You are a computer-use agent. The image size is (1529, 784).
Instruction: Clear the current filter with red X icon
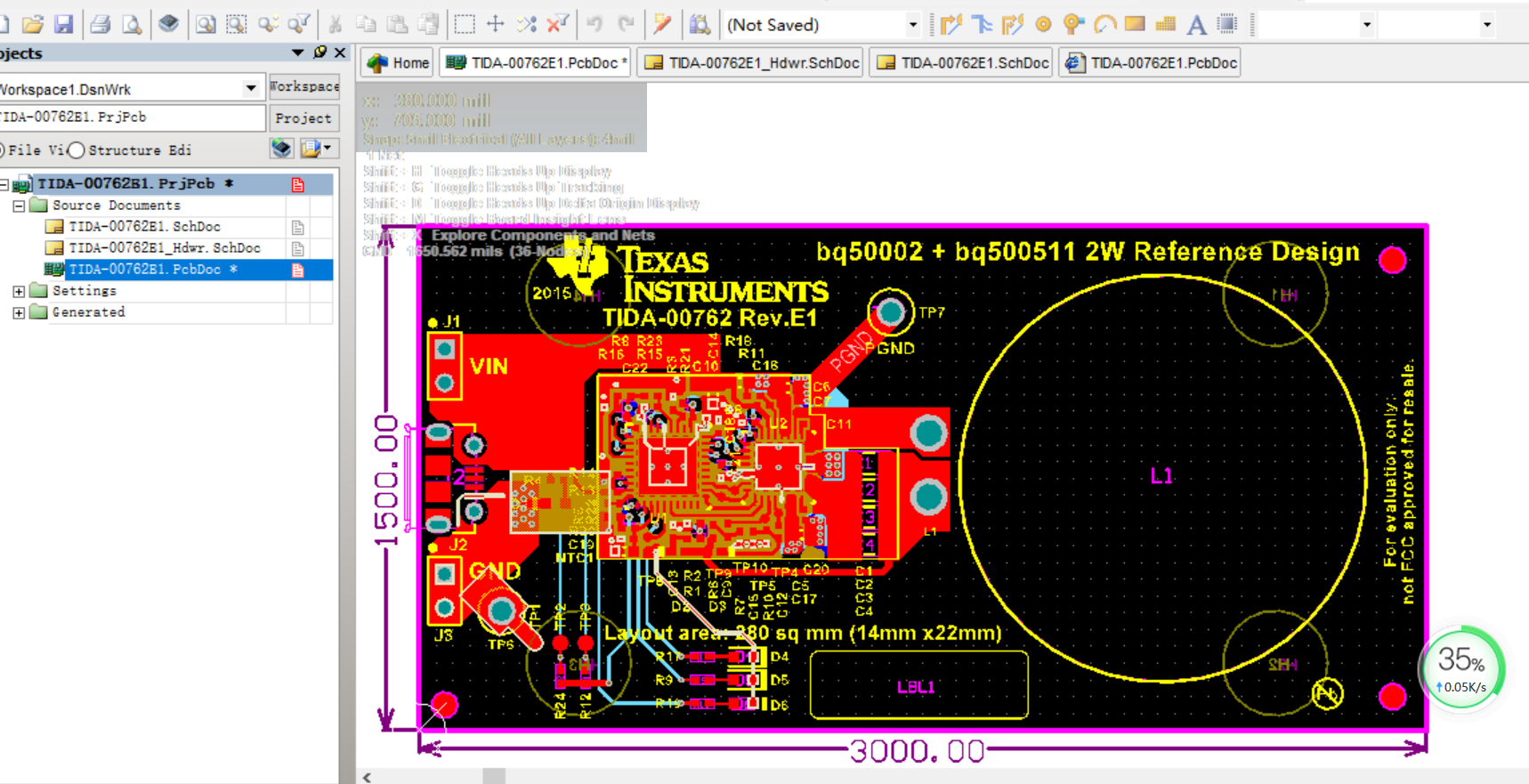tap(558, 24)
